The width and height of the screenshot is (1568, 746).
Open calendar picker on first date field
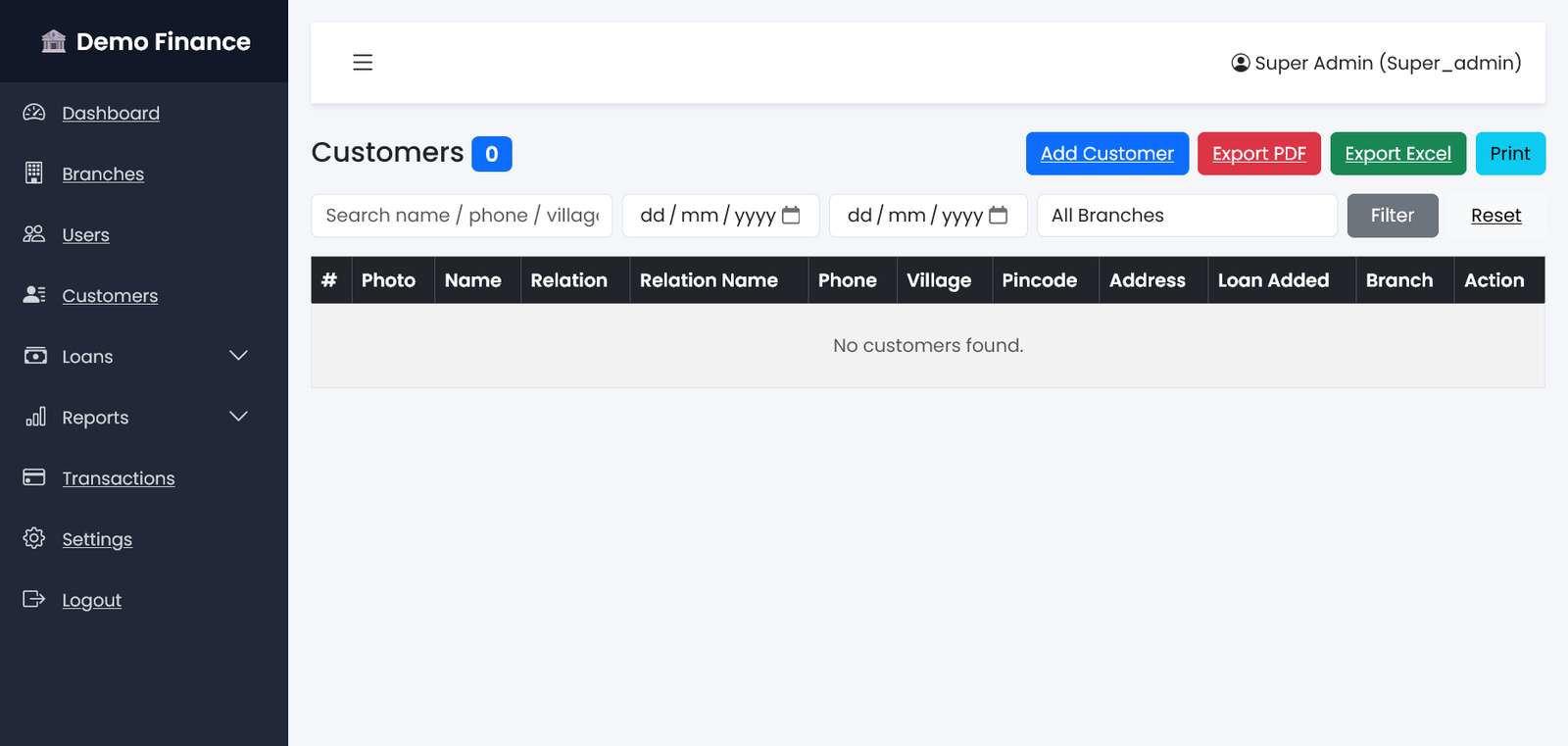(x=791, y=215)
